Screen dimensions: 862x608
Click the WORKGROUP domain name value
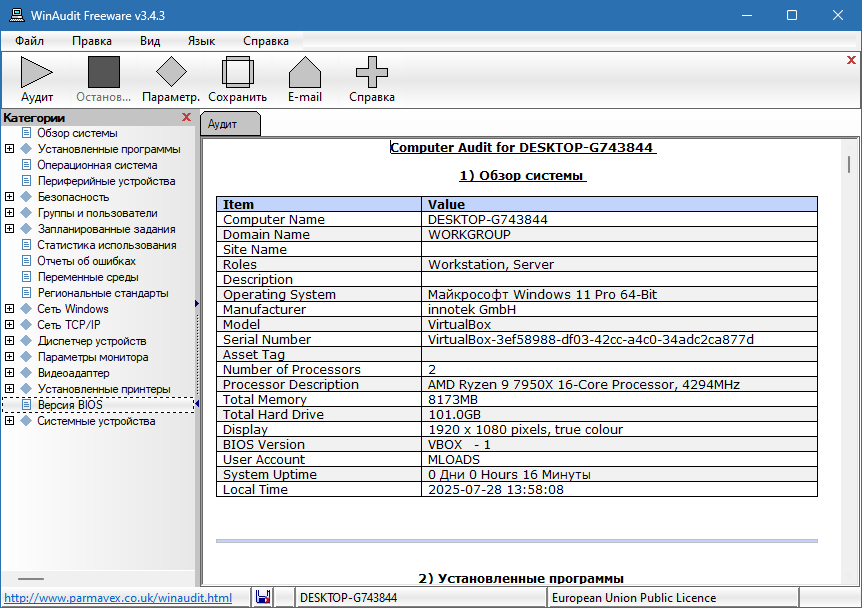469,234
